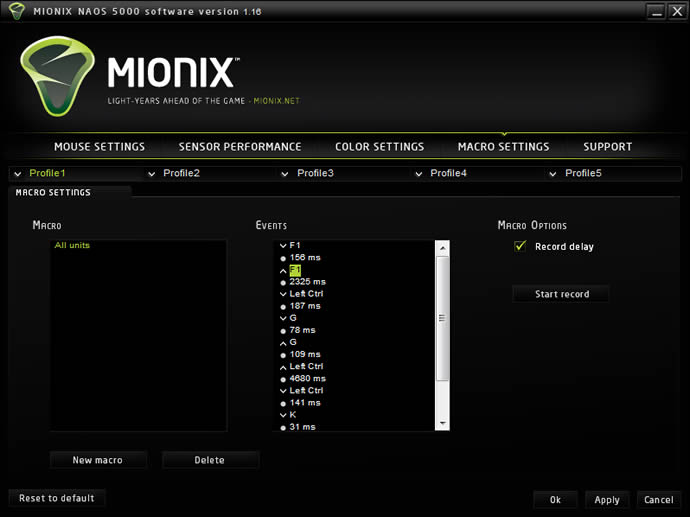The height and width of the screenshot is (517, 690).
Task: Select the Profile1 tab
Action: click(47, 173)
